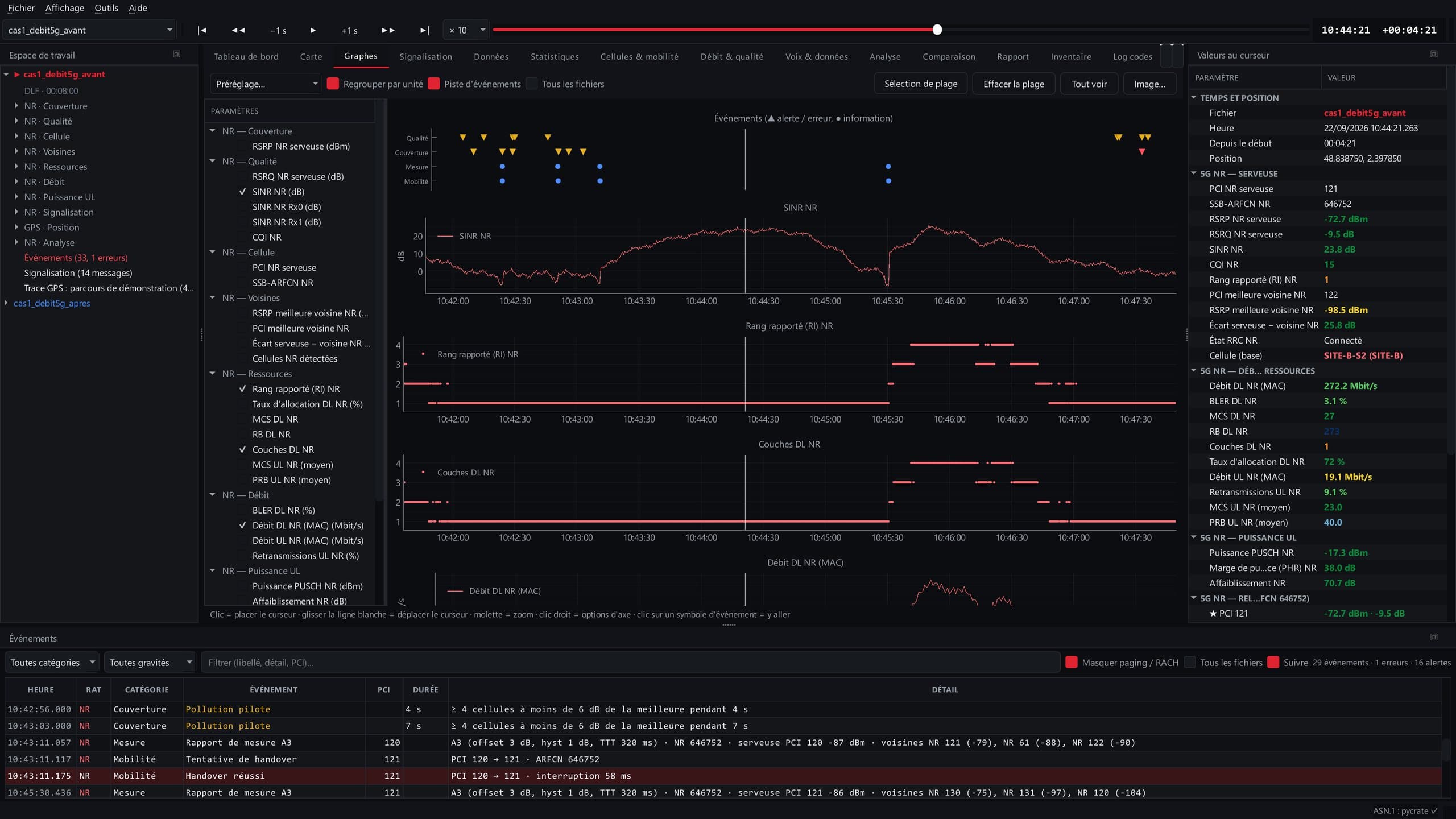Click the red error marker on Couverture track
The width and height of the screenshot is (1456, 819).
click(1141, 152)
